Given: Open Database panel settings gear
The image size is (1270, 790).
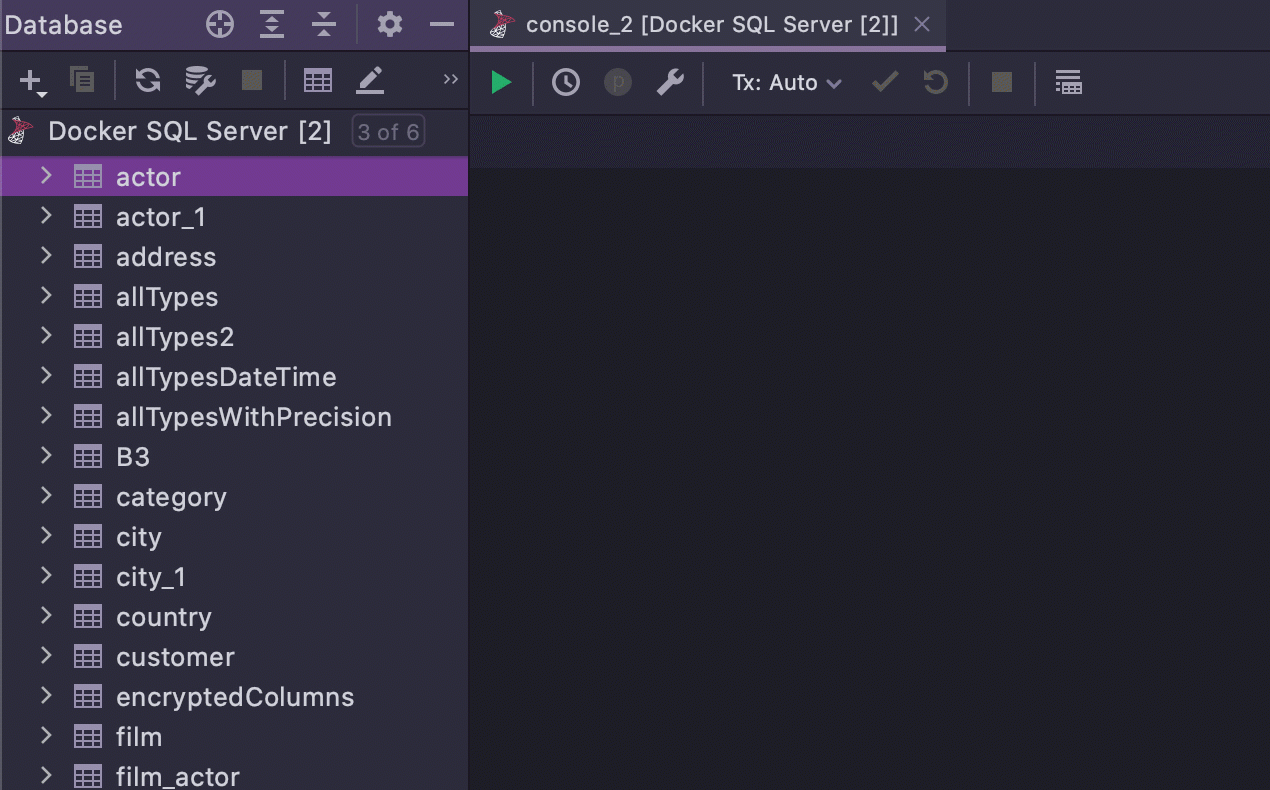Looking at the screenshot, I should click(390, 25).
